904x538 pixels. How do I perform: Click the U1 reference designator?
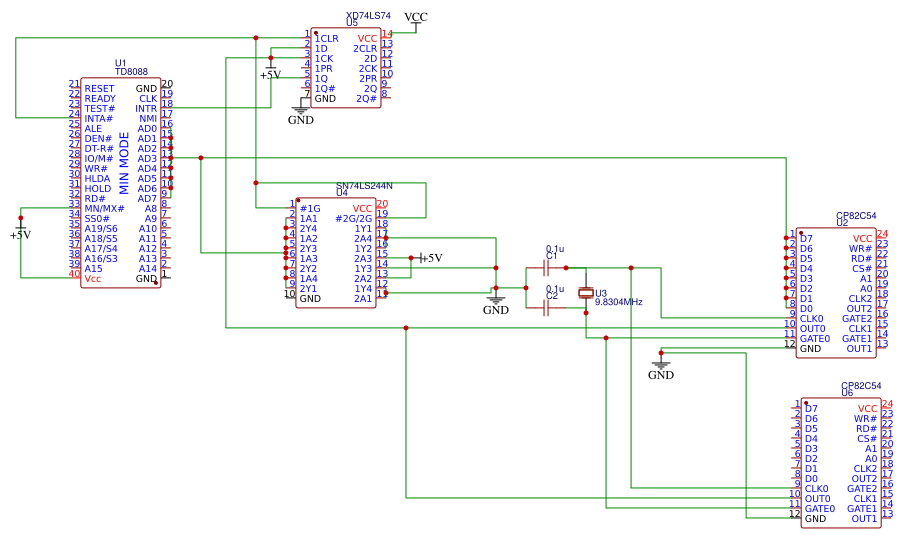[120, 63]
